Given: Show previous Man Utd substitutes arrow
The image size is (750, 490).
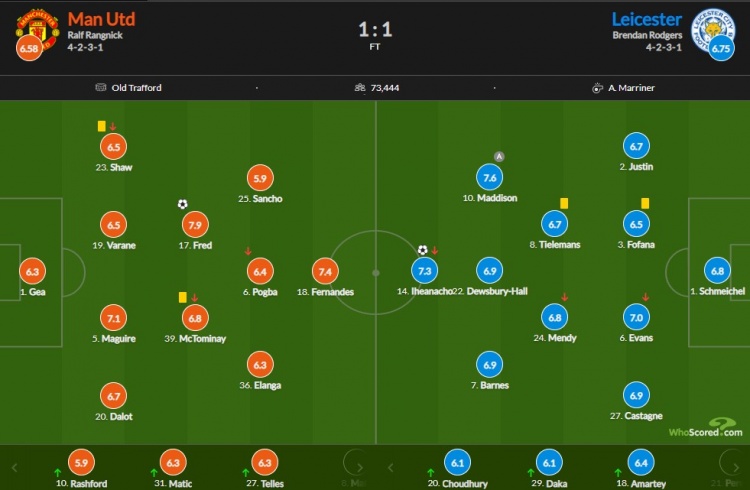Looking at the screenshot, I should point(14,468).
